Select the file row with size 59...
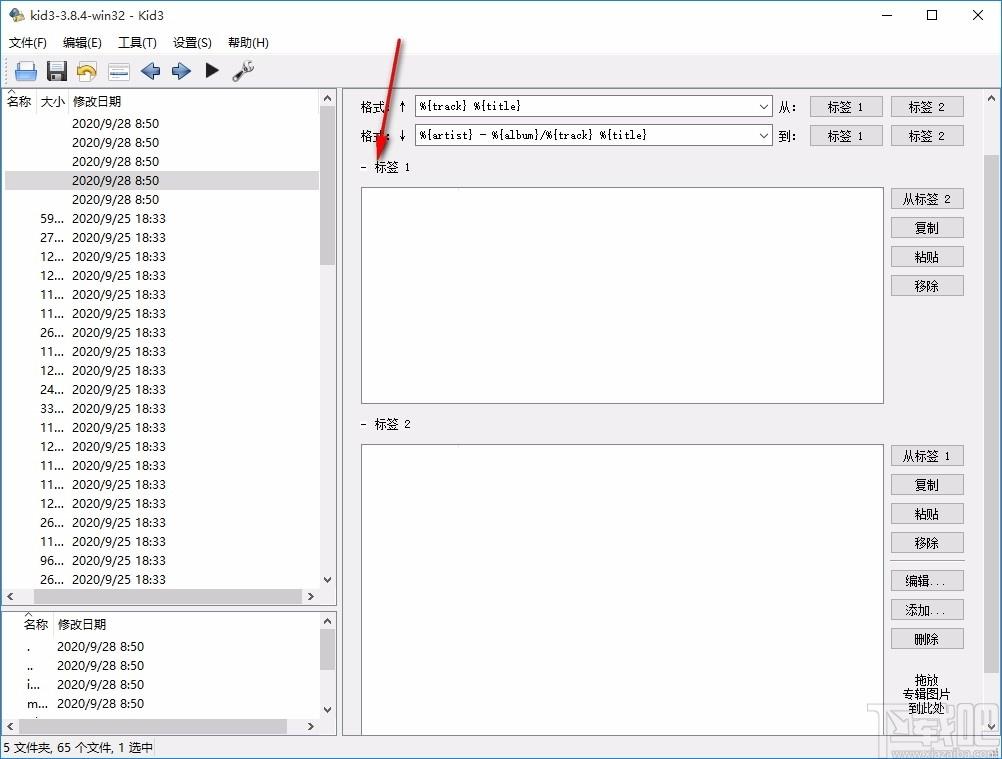The image size is (1002, 759). (x=162, y=218)
